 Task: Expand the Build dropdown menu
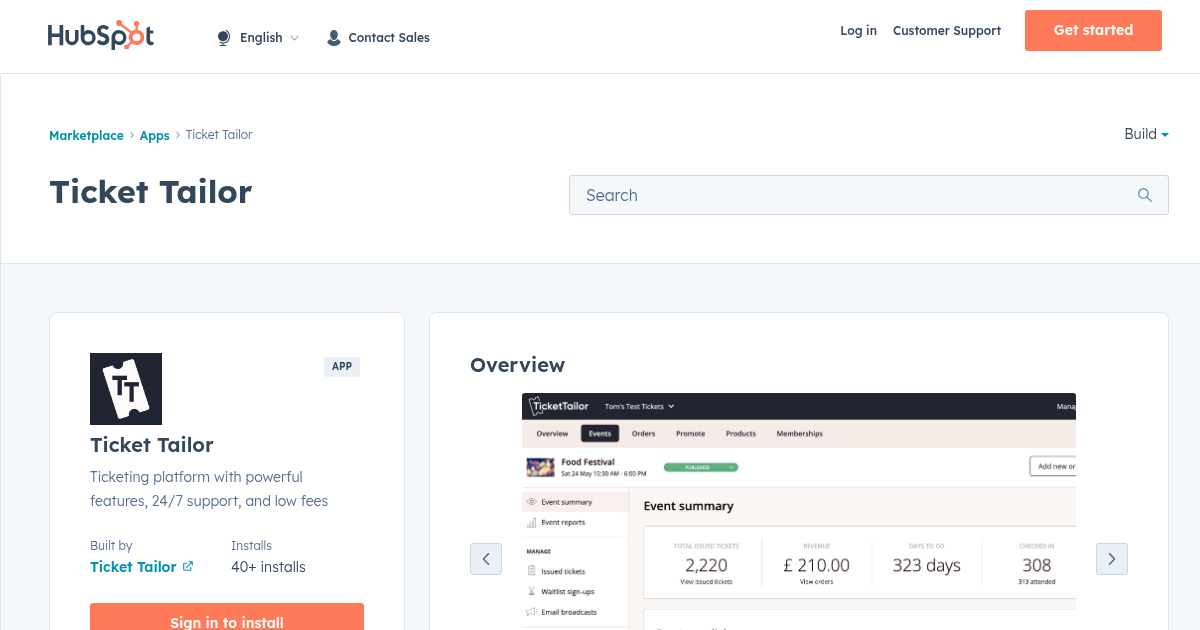(1146, 134)
